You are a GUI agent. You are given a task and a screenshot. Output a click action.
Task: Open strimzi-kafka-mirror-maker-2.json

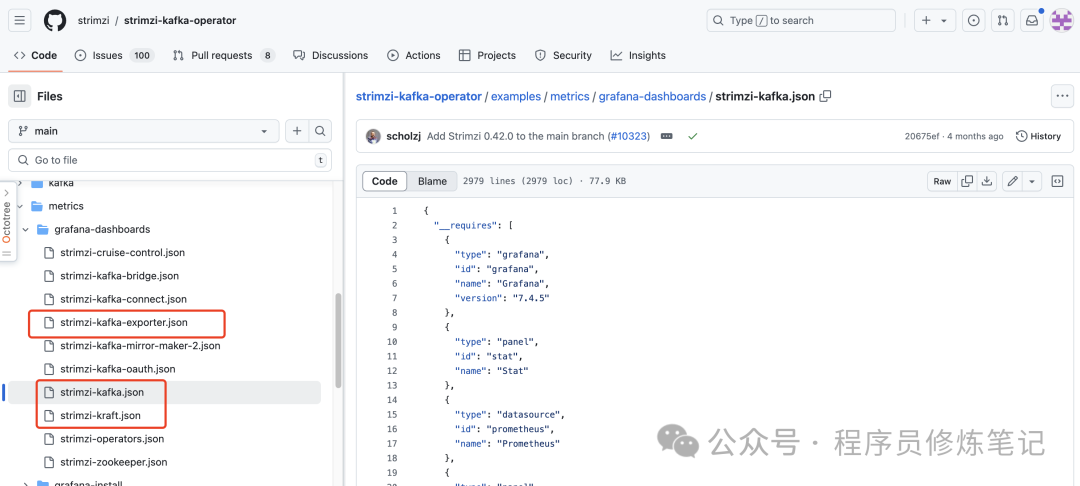(x=141, y=346)
